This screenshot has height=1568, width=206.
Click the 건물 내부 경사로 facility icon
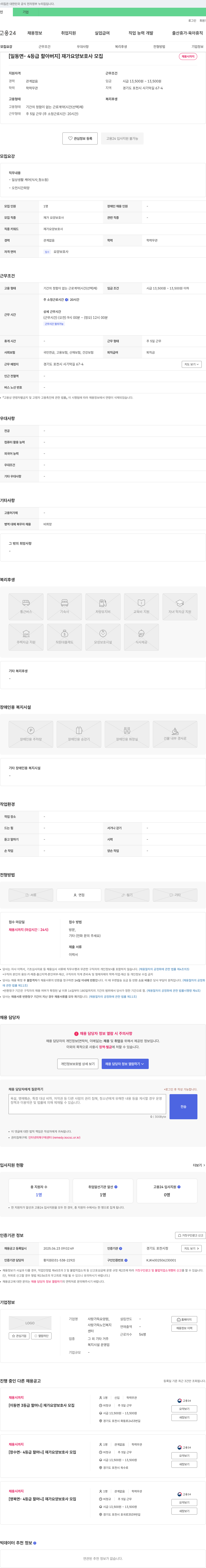coord(175,734)
